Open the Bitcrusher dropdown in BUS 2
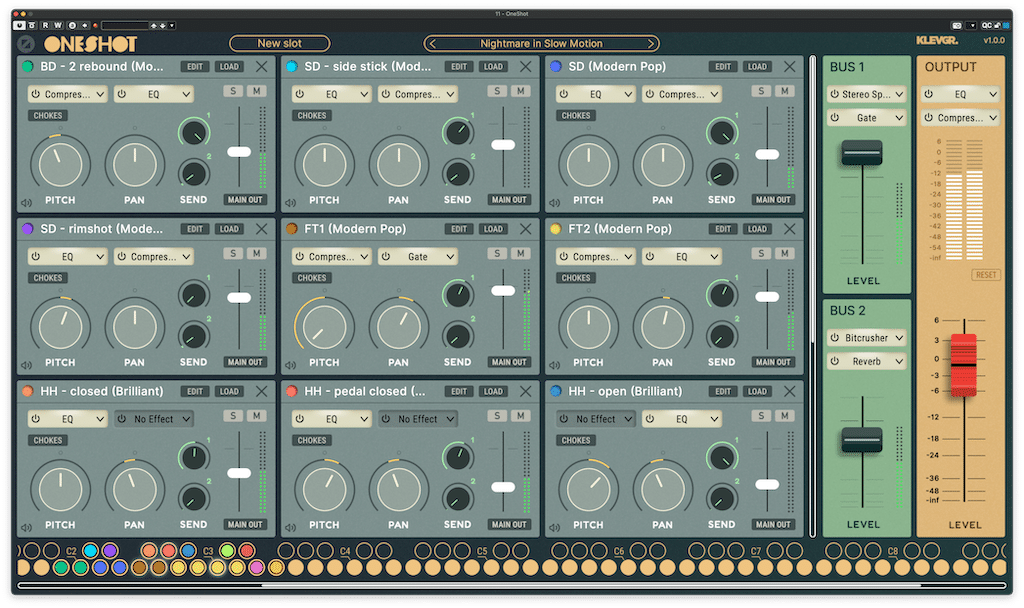The image size is (1024, 608). 866,337
